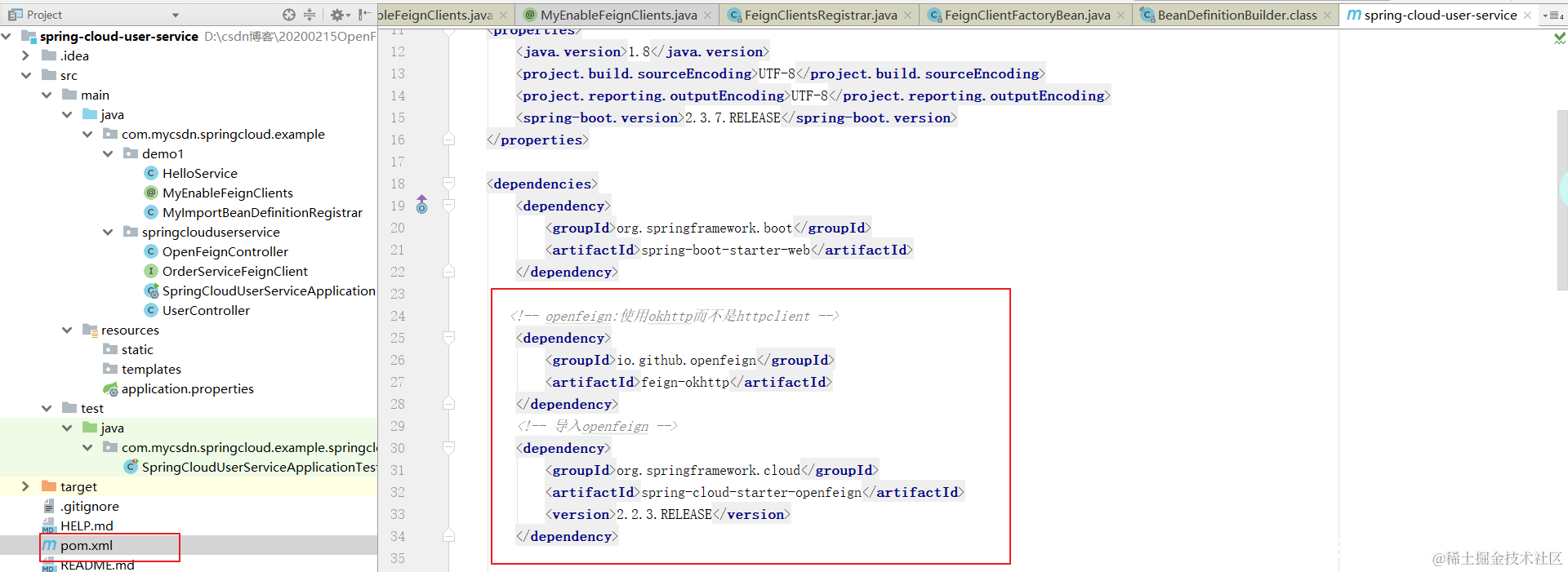
Task: Open SpringCloudUserServiceApplication class
Action: (268, 290)
